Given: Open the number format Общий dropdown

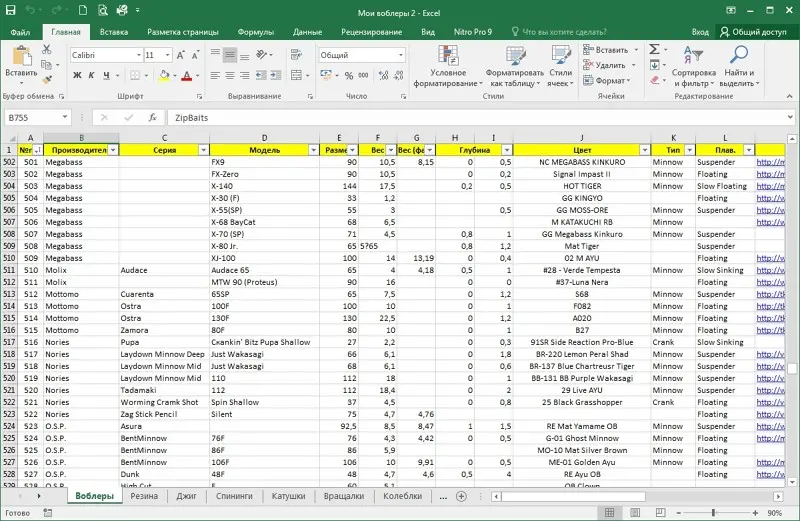Looking at the screenshot, I should [401, 55].
